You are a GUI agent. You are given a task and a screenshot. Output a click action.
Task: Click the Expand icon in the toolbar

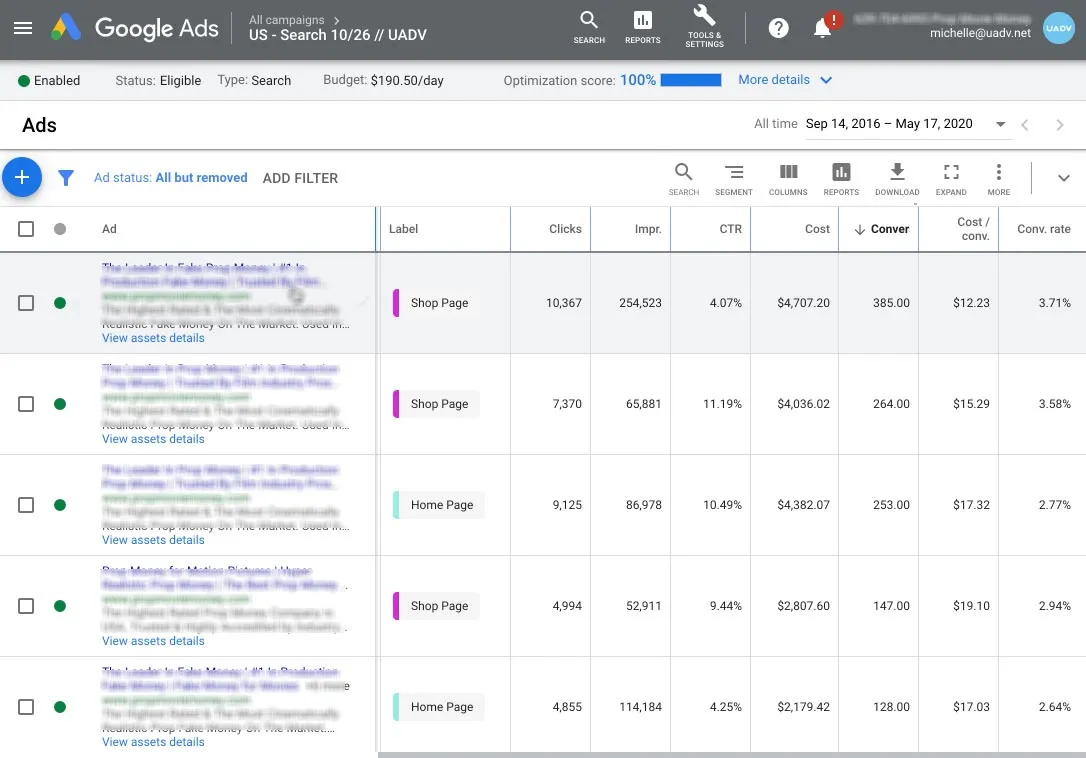click(x=951, y=178)
